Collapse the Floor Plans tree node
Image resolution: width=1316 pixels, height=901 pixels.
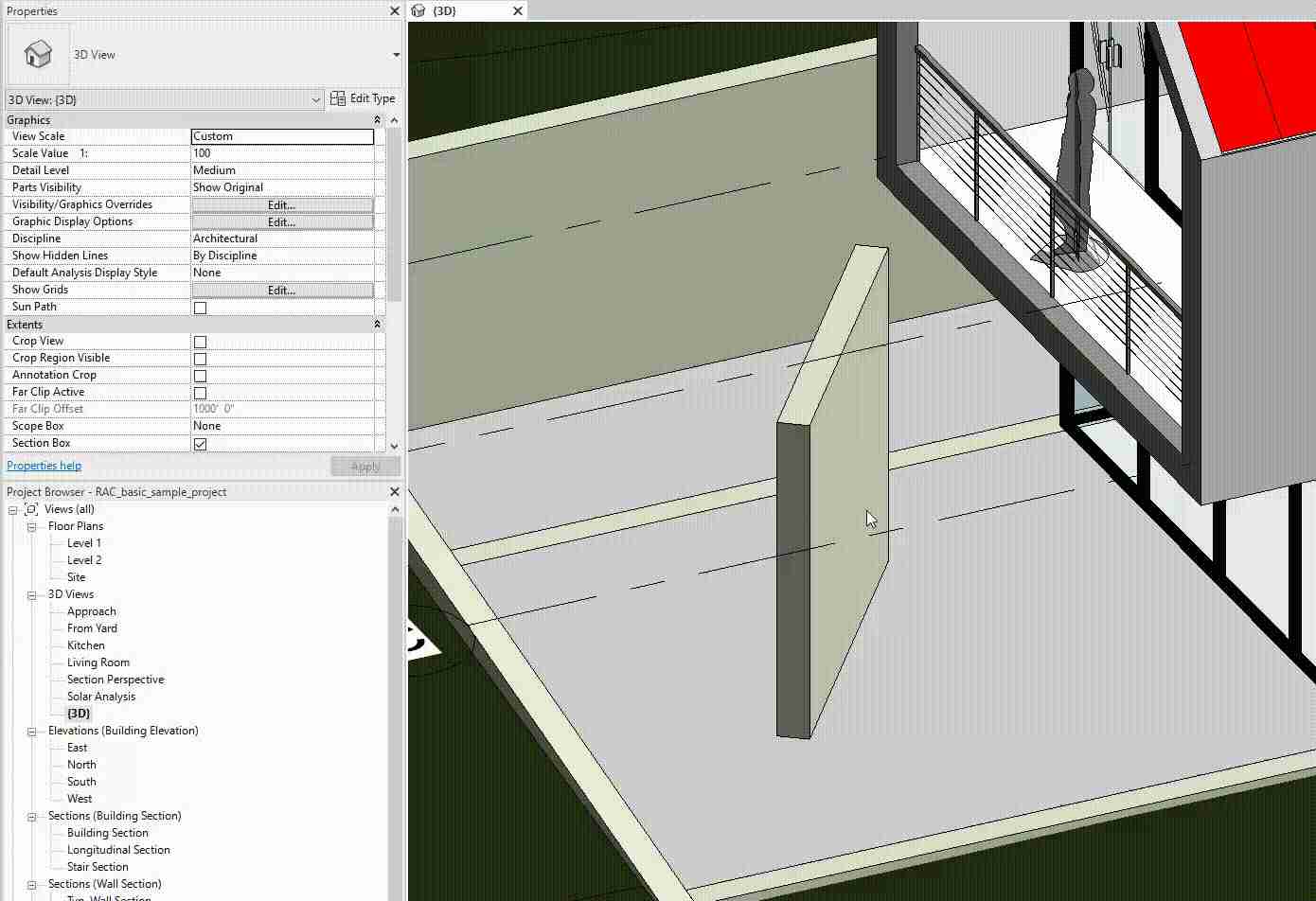point(31,526)
